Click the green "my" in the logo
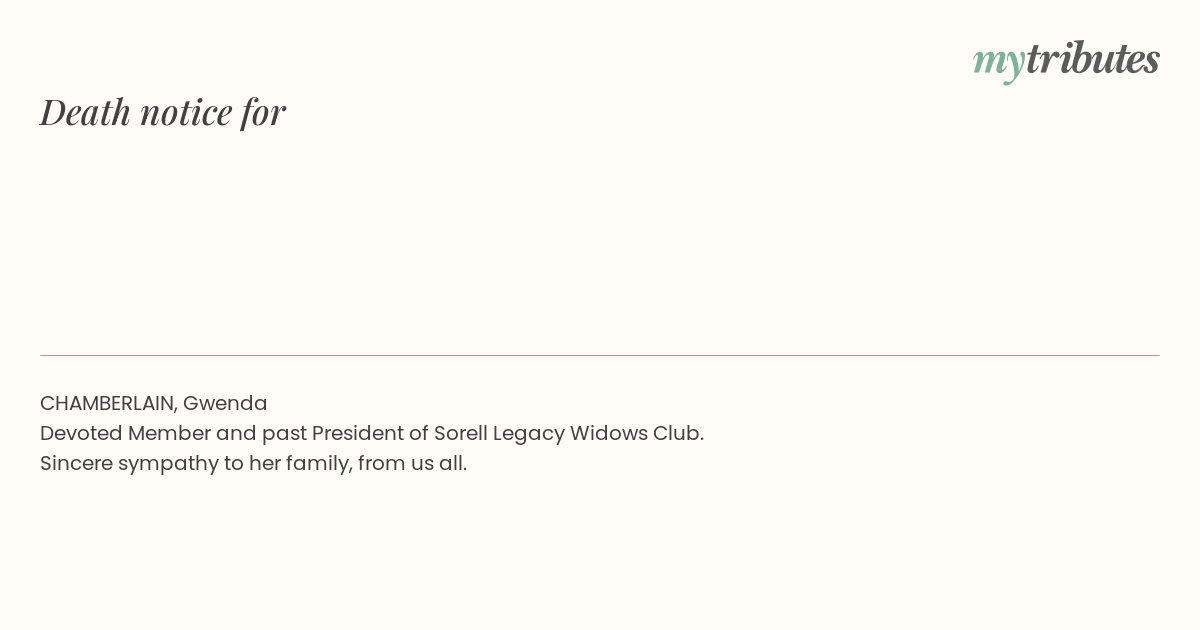 [999, 63]
